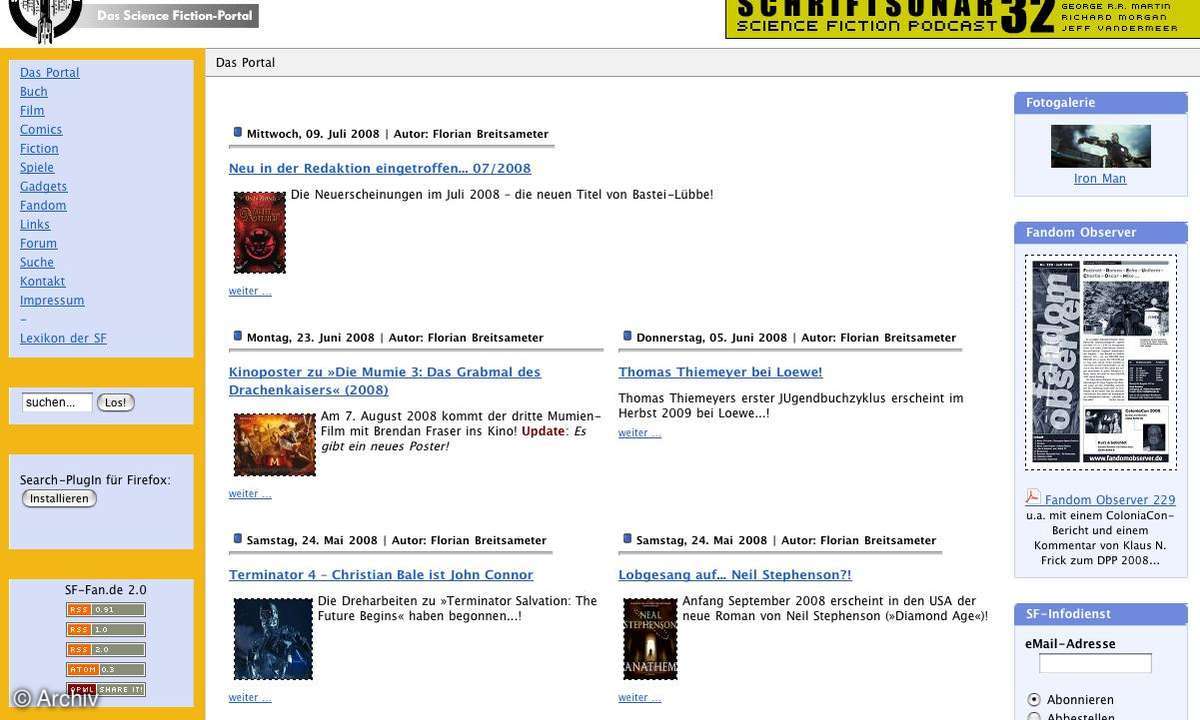Click the 'Das Science Fiction-Portal' tagline

click(x=174, y=16)
